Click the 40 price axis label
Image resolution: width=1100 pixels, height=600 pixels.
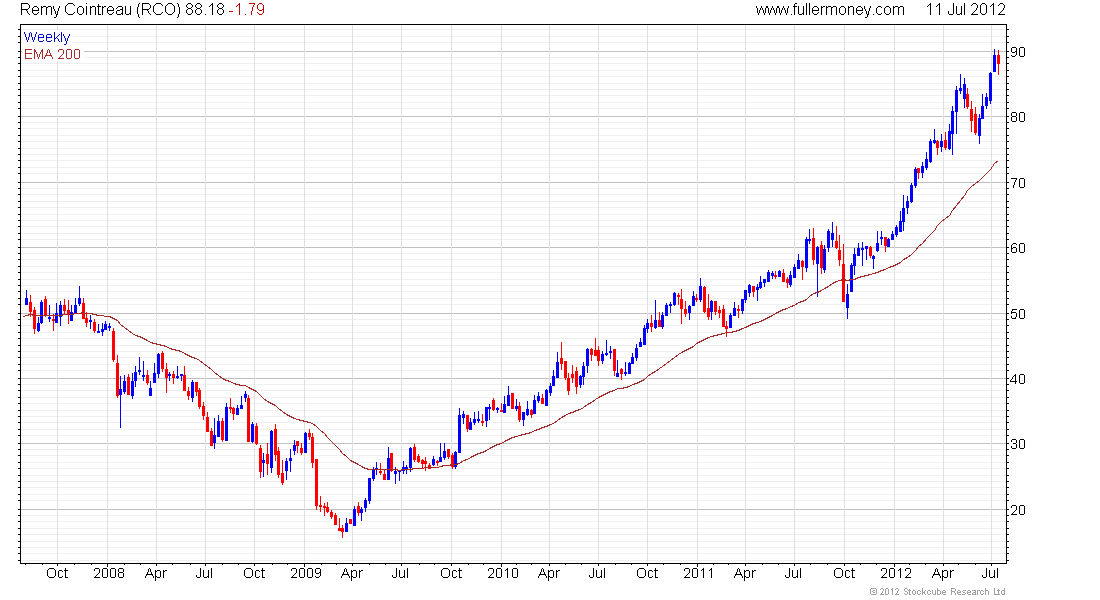point(1018,379)
